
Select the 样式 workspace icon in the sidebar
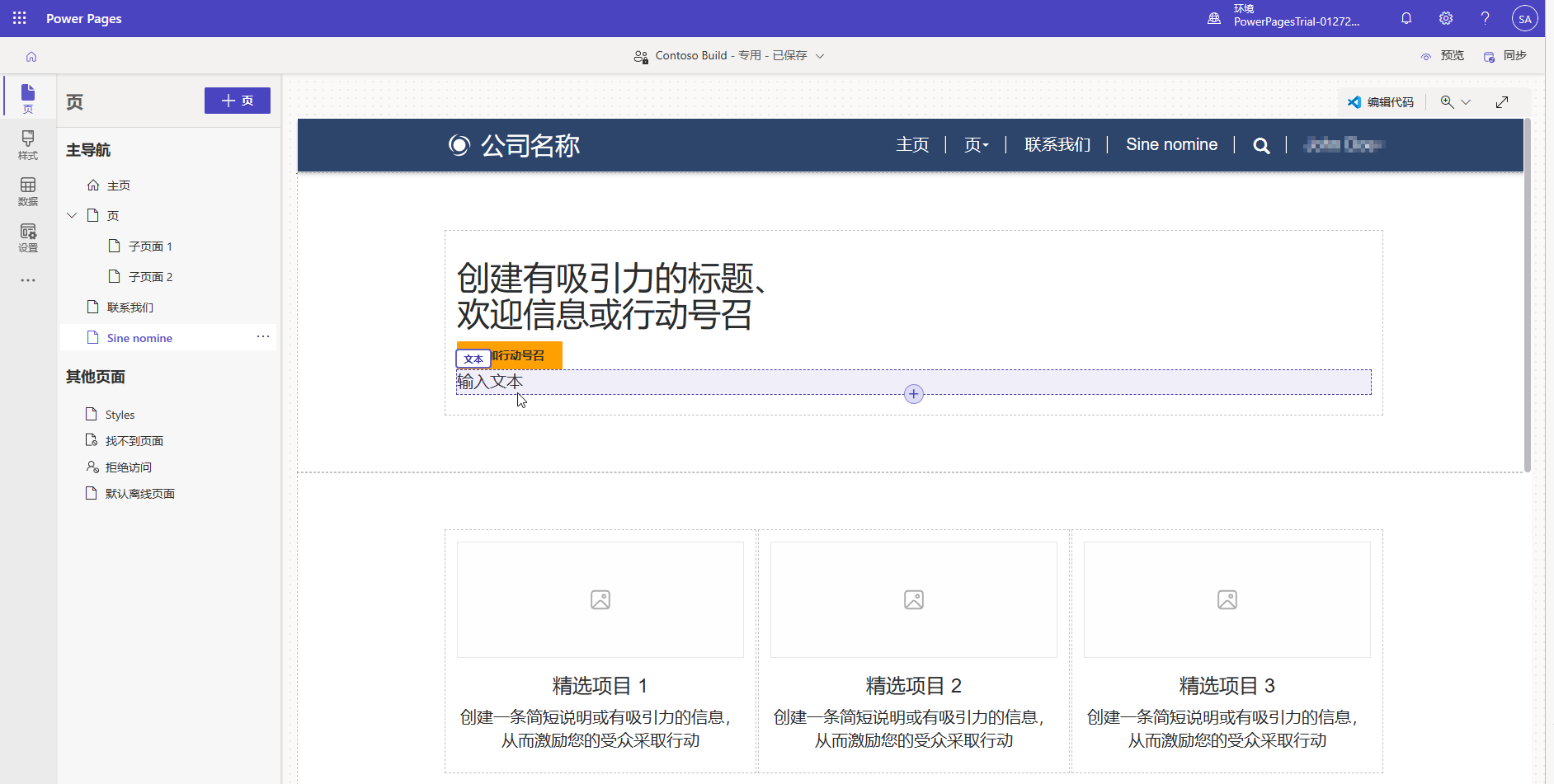pos(27,145)
